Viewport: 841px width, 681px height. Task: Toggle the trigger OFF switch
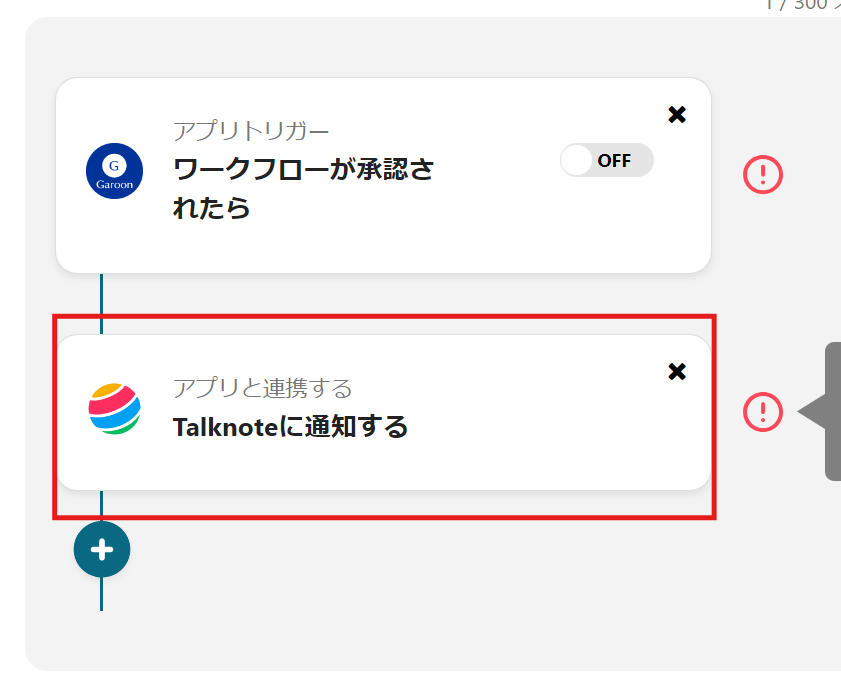pos(606,160)
